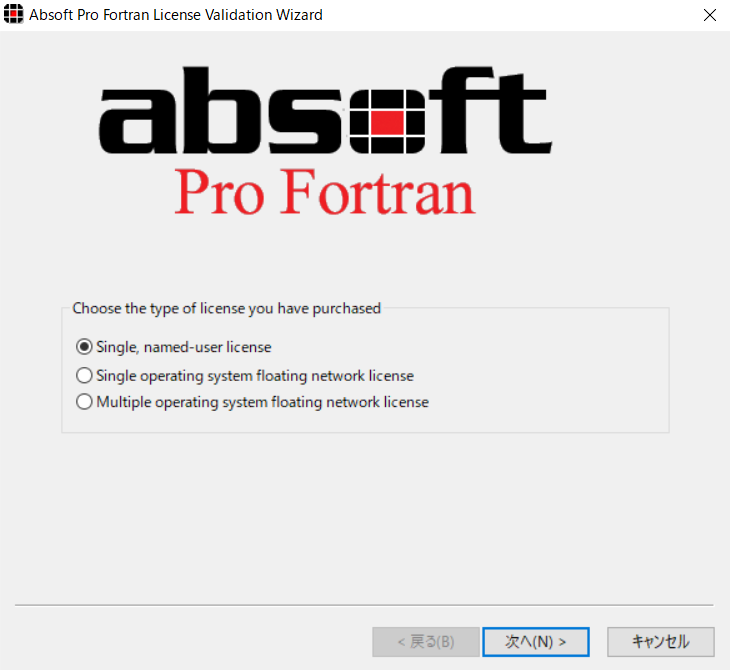Click the black letters 'ft' in the logo

pyautogui.click(x=490, y=110)
